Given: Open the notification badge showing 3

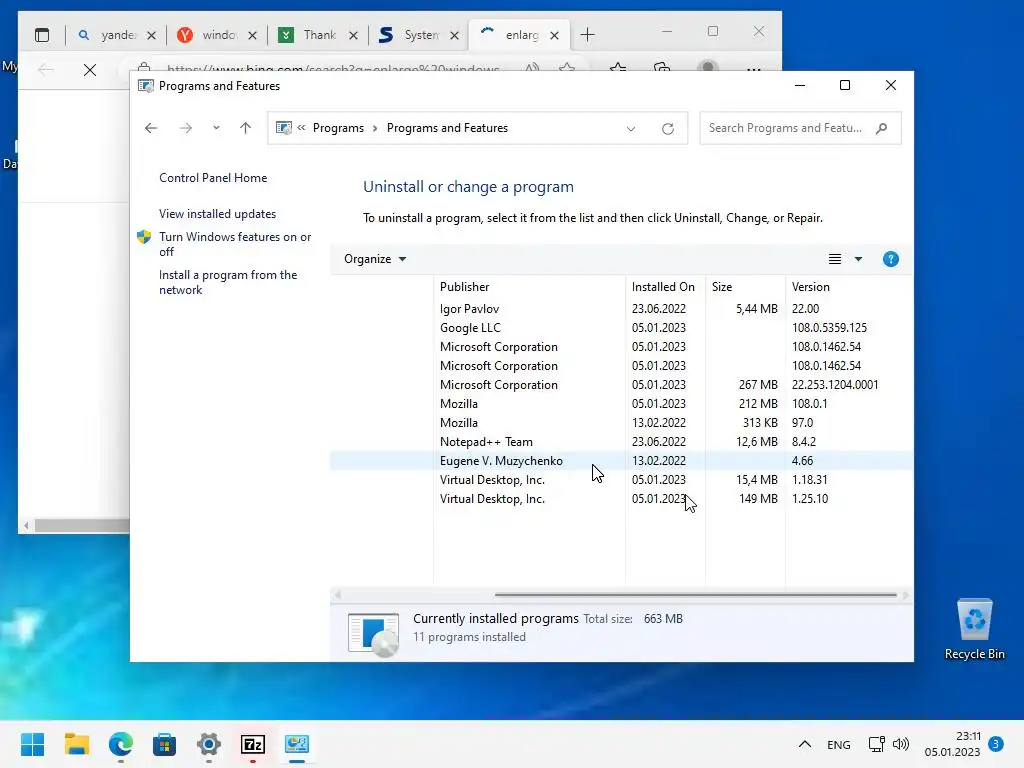Looking at the screenshot, I should (996, 744).
